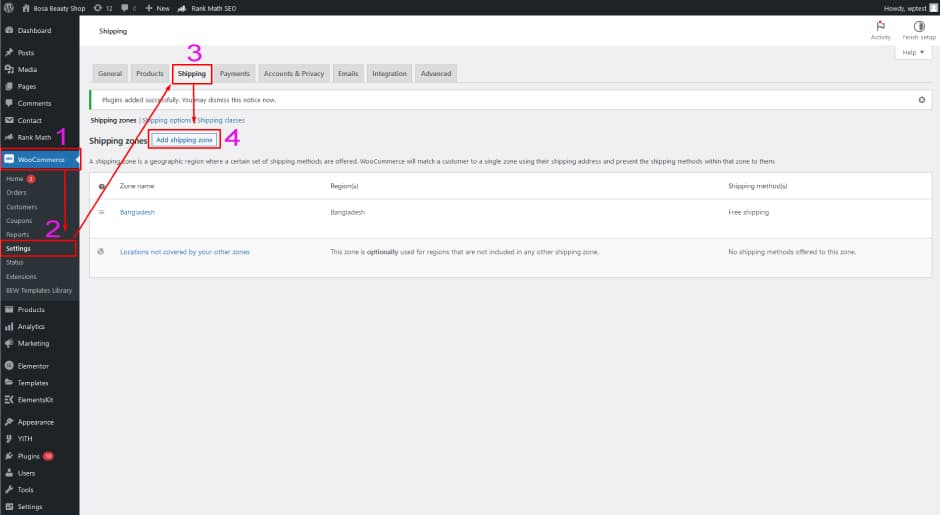The width and height of the screenshot is (940, 515).
Task: Open the Bangladesh shipping zone
Action: click(x=137, y=212)
